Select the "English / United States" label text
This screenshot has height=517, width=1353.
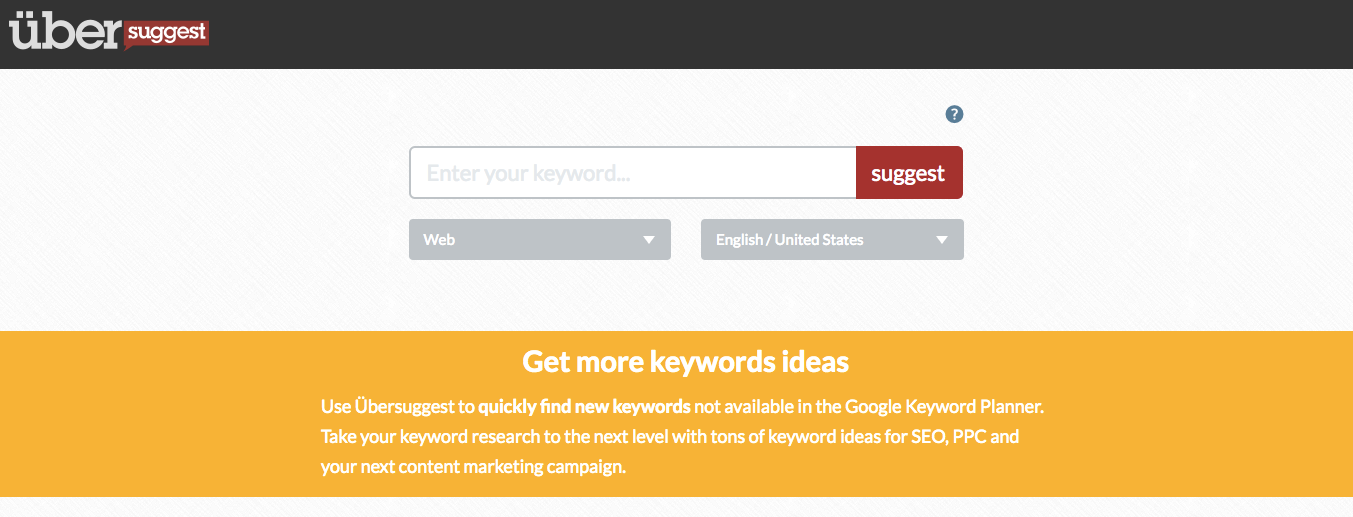(789, 240)
